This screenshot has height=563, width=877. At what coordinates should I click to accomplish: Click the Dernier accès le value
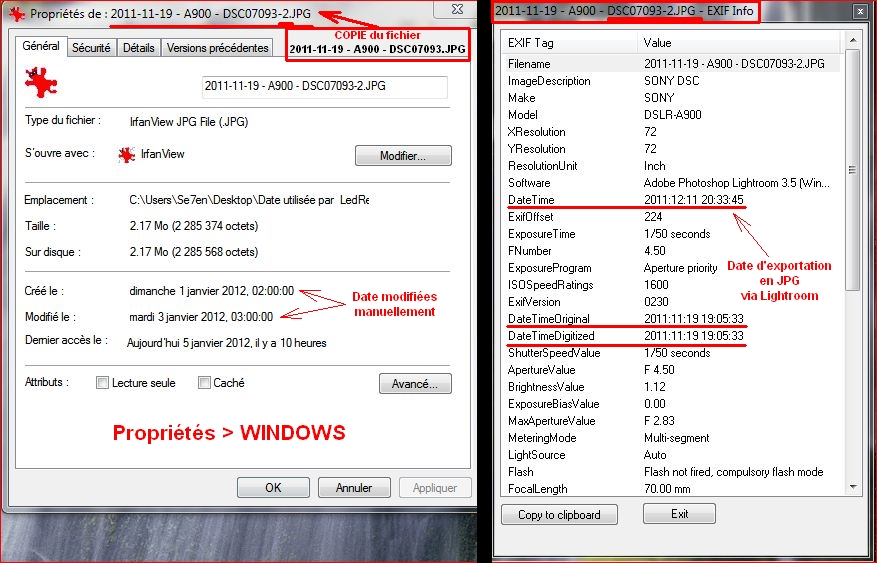(x=227, y=343)
